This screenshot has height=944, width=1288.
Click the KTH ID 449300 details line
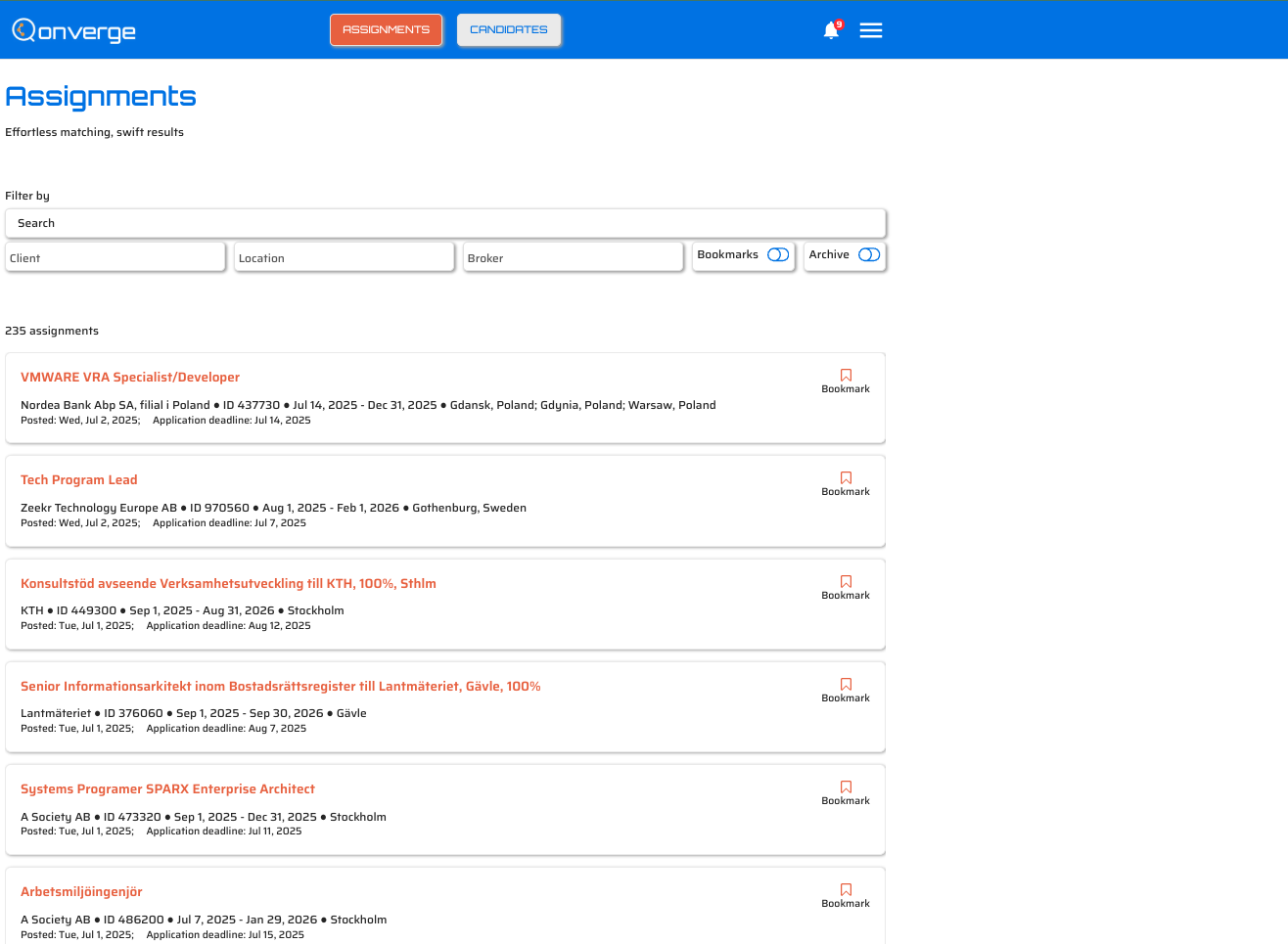[x=182, y=610]
